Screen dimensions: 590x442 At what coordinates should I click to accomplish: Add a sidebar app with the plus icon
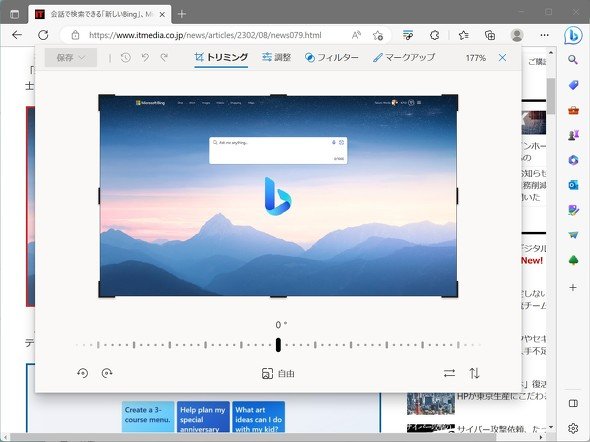(573, 288)
